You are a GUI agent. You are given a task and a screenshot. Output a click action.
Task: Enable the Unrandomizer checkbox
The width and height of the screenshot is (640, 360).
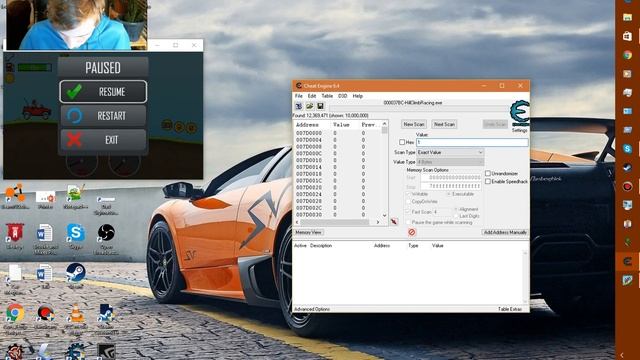(x=488, y=173)
